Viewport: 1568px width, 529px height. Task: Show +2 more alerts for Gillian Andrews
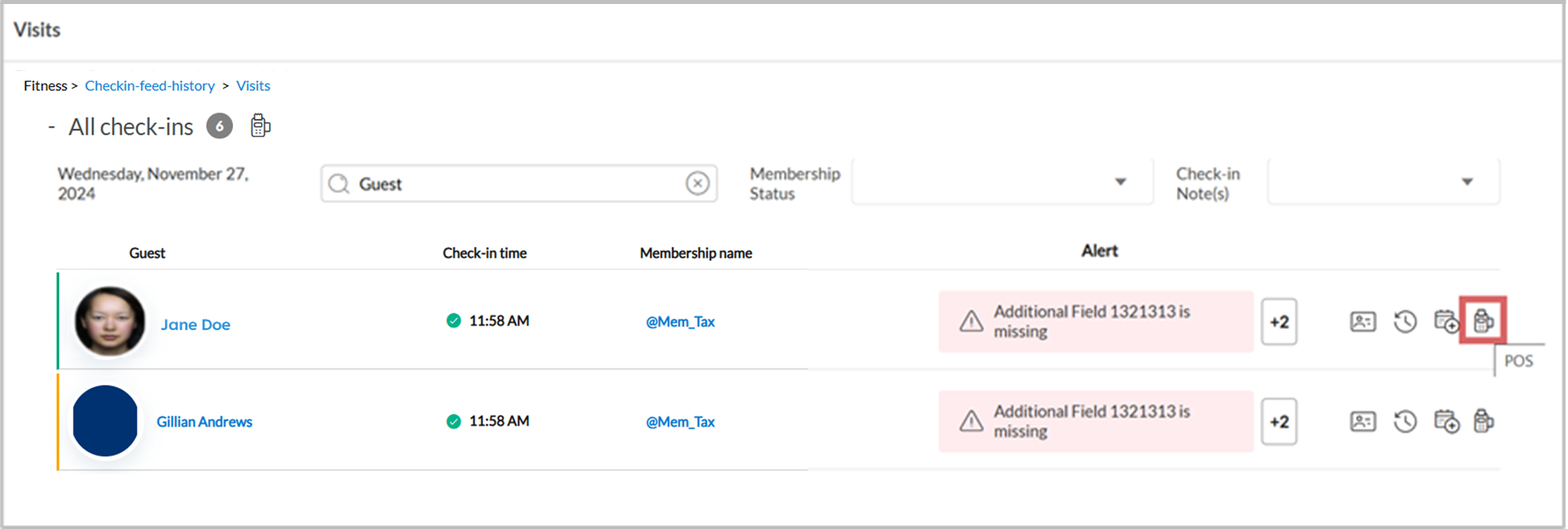coord(1279,421)
